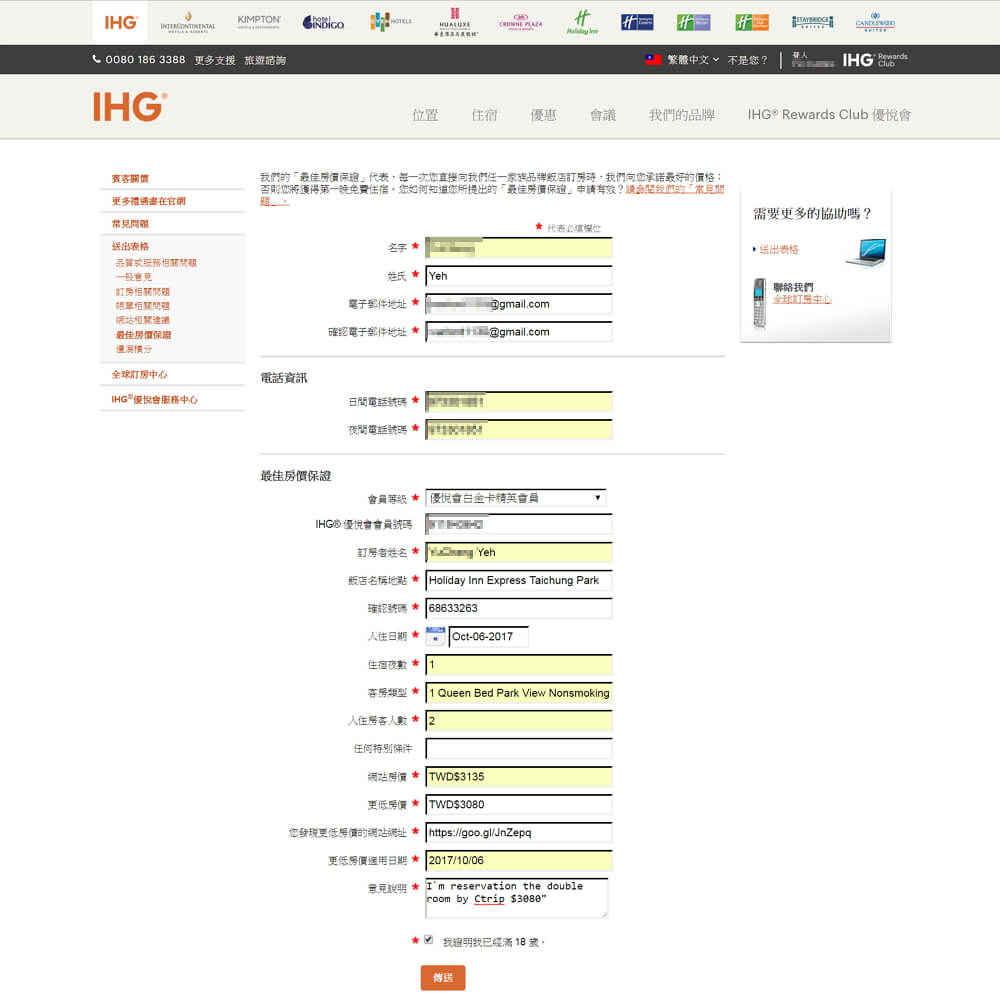Image resolution: width=1000 pixels, height=1007 pixels.
Task: Select 送出表格 heading in the left sidebar
Action: click(130, 246)
